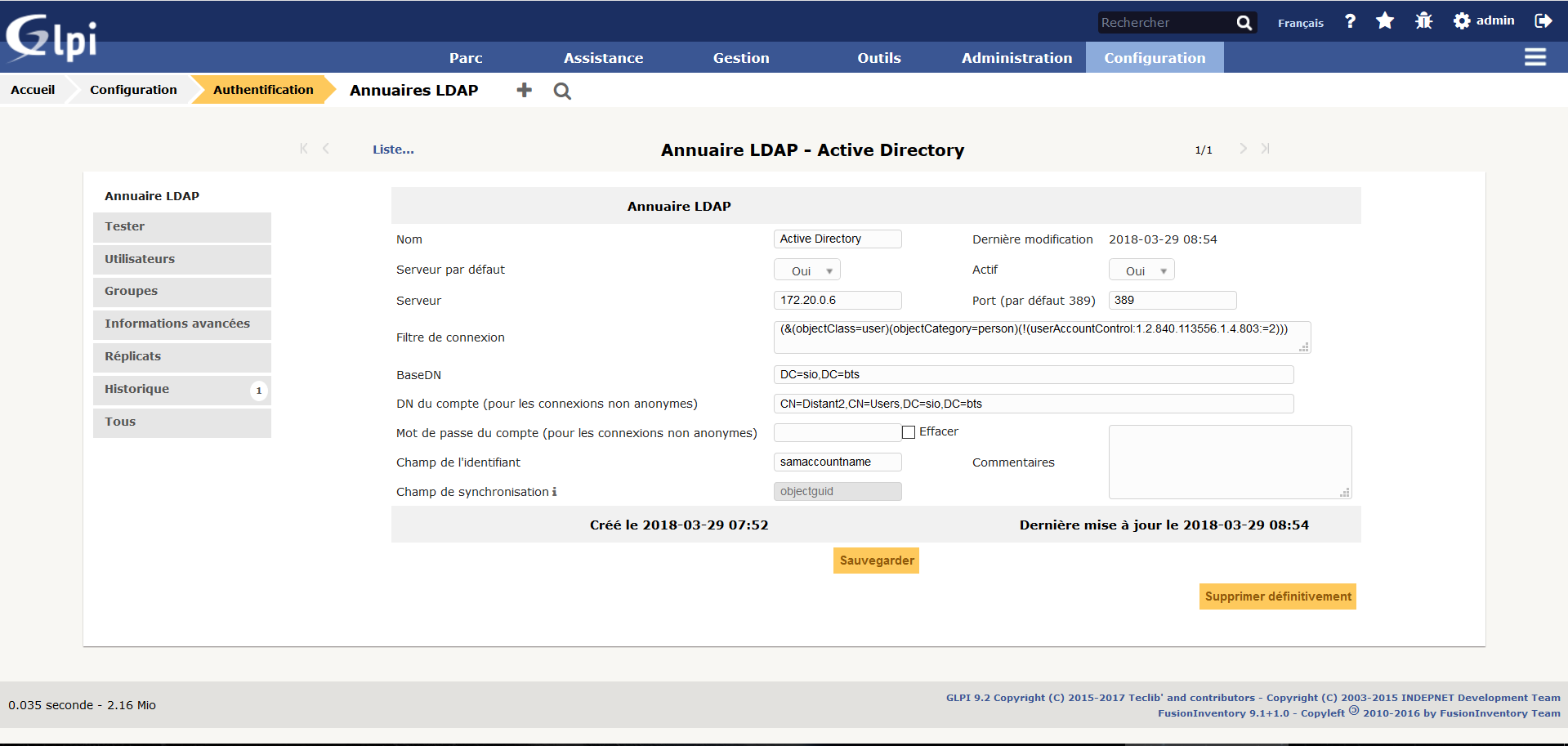Open the Français language selector
Screen dimensions: 1568x746
click(1300, 23)
